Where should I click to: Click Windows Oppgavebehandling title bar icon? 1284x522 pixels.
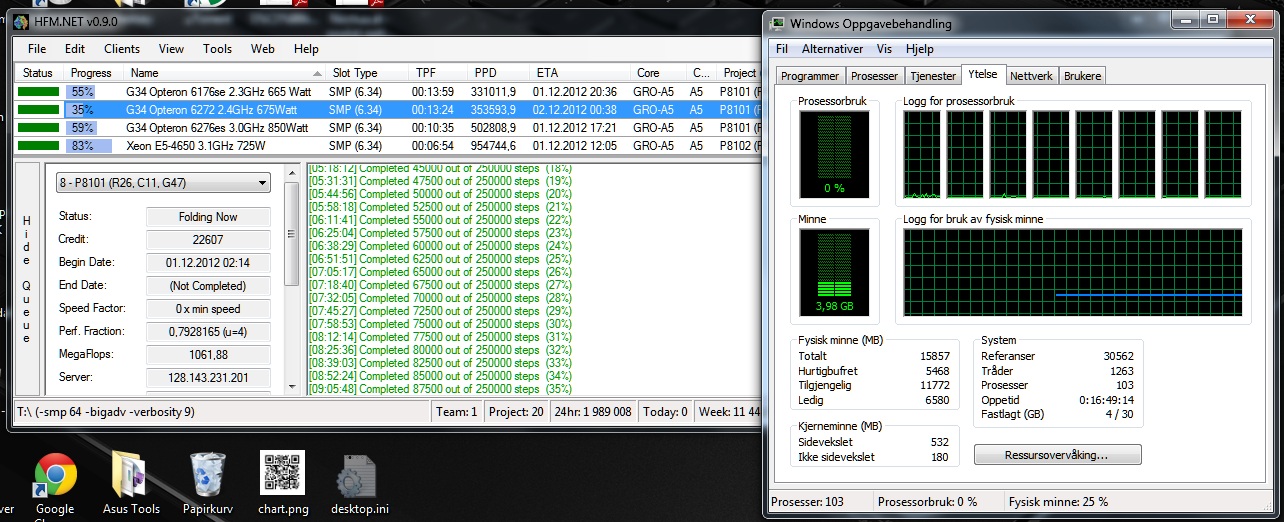pos(778,23)
